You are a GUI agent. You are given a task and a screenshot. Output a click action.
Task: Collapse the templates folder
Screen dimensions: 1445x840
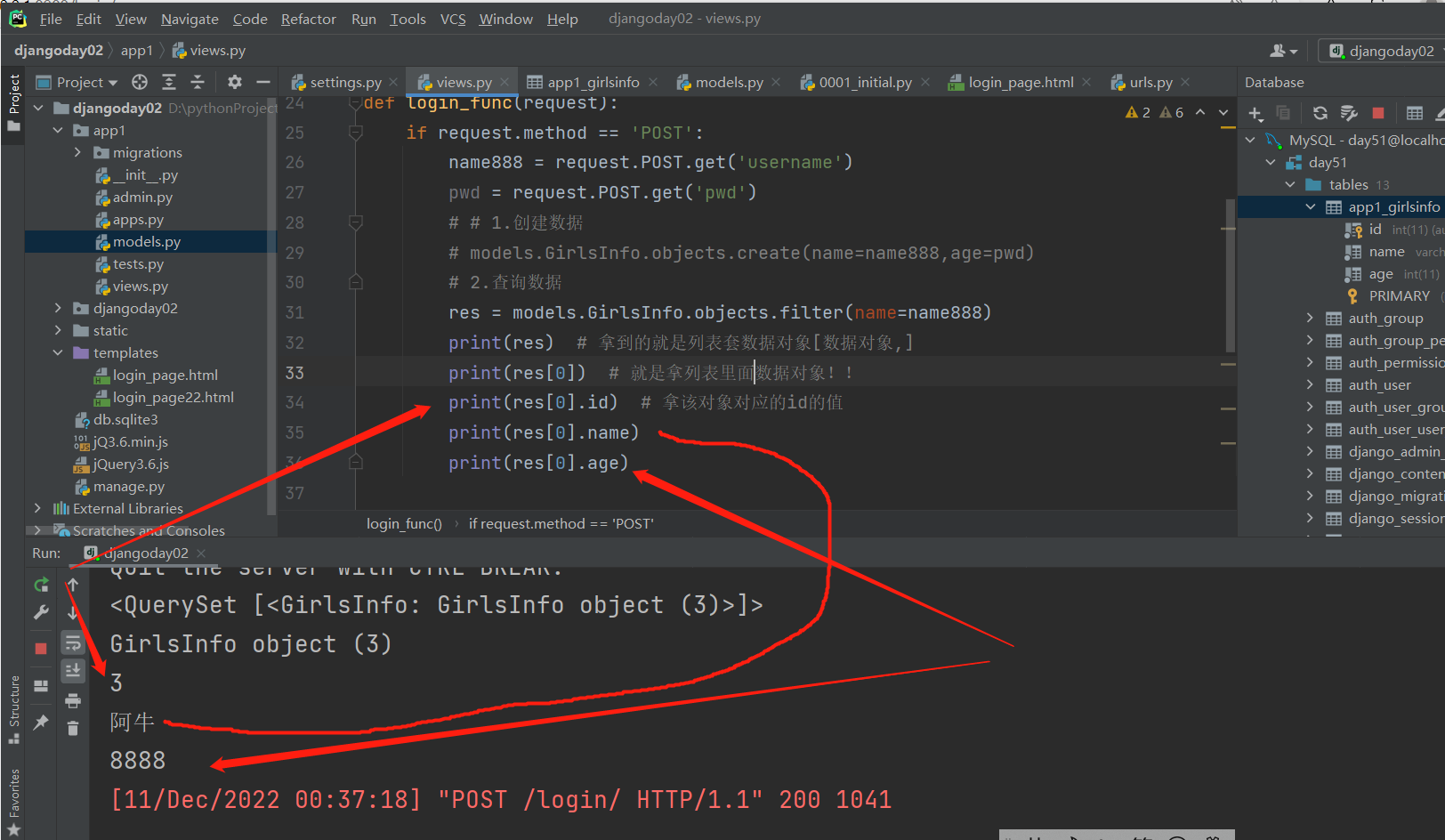(x=58, y=353)
